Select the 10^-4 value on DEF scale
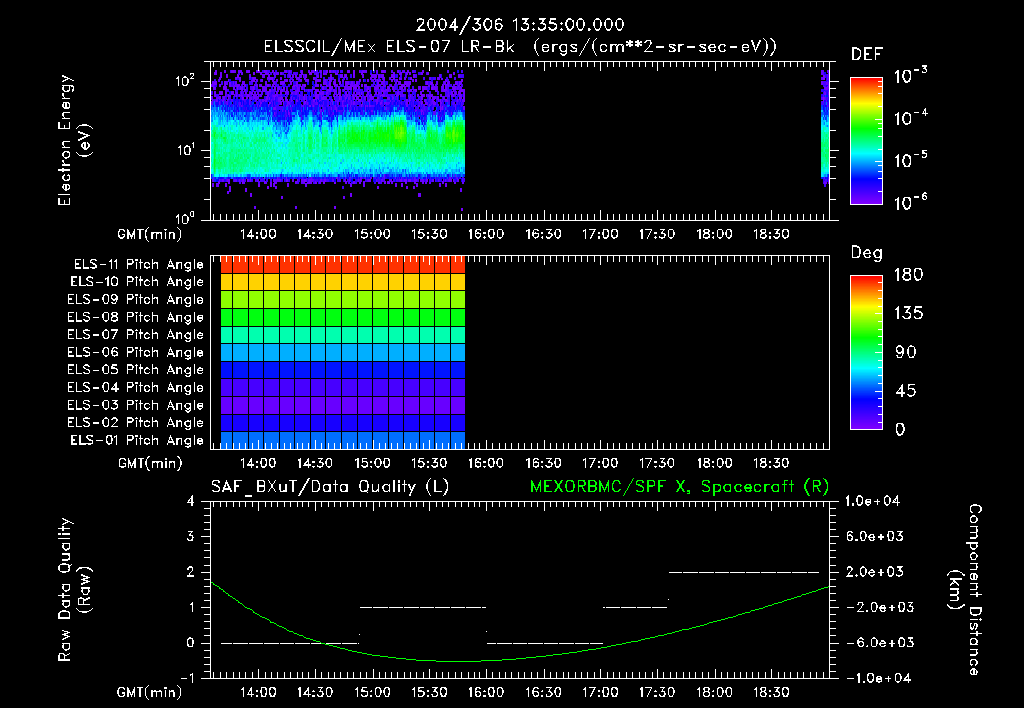This screenshot has width=1024, height=708. pos(910,118)
